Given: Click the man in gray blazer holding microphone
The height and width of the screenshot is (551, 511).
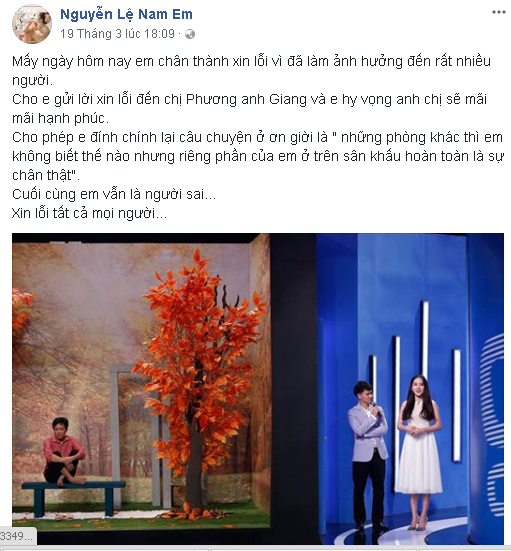Looking at the screenshot, I should coord(368,456).
